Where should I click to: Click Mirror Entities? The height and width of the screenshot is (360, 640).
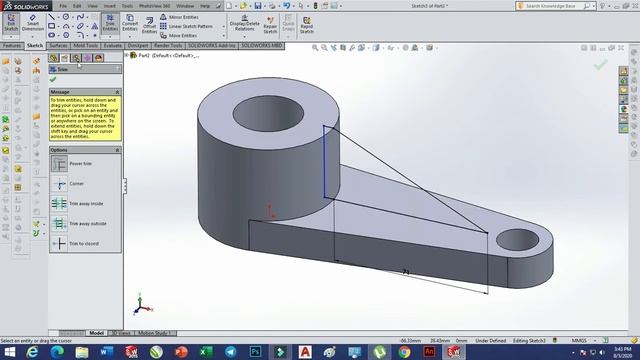click(179, 17)
